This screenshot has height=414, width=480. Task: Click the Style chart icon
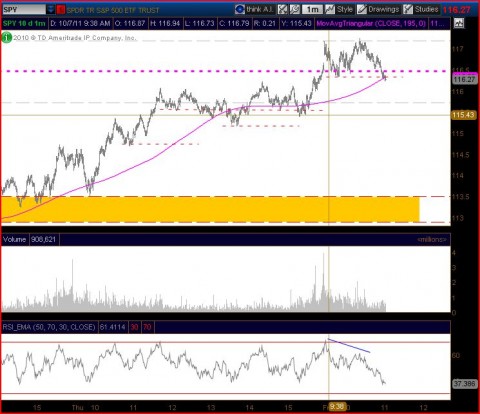point(330,9)
